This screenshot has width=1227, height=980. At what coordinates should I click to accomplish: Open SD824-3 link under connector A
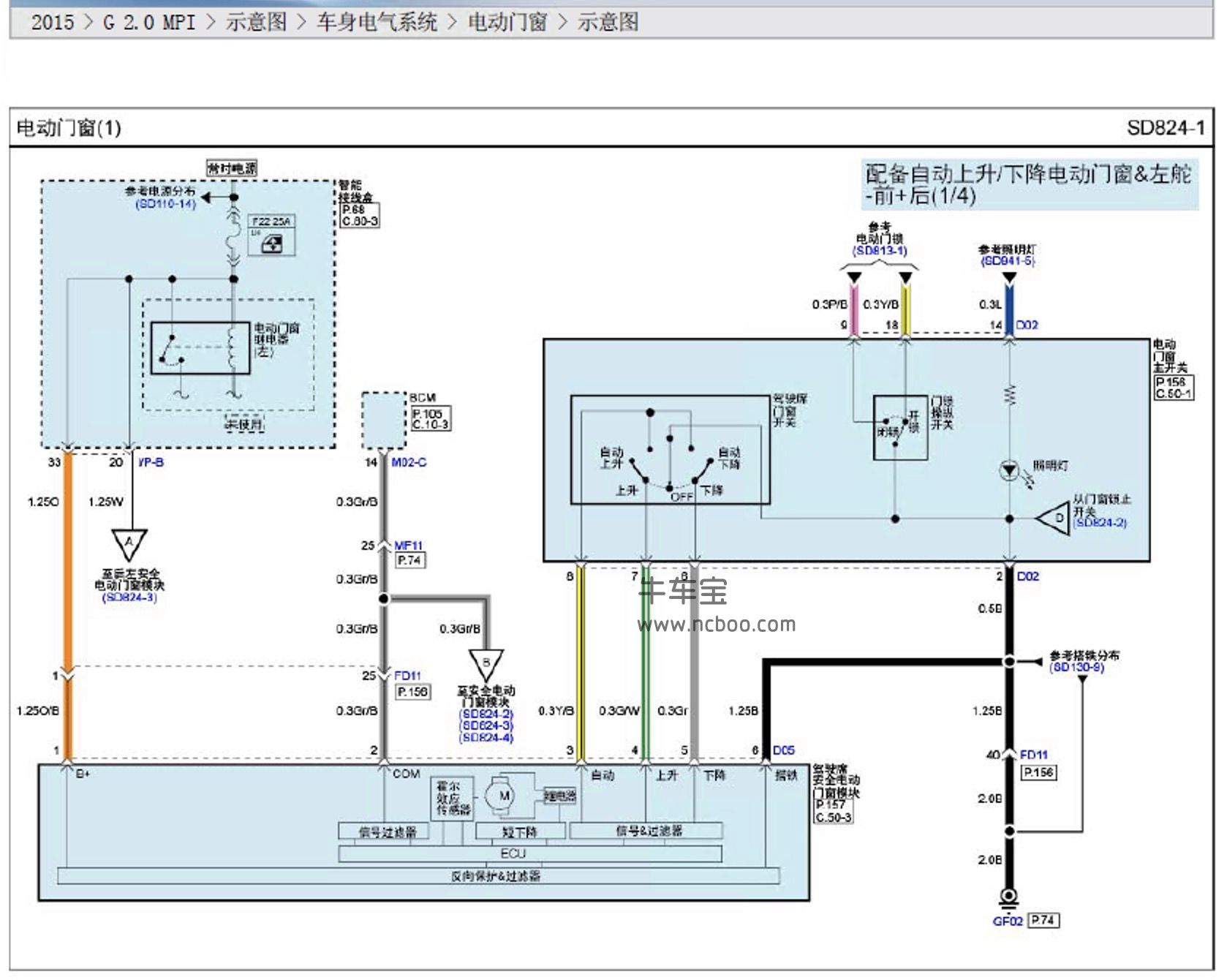point(129,598)
